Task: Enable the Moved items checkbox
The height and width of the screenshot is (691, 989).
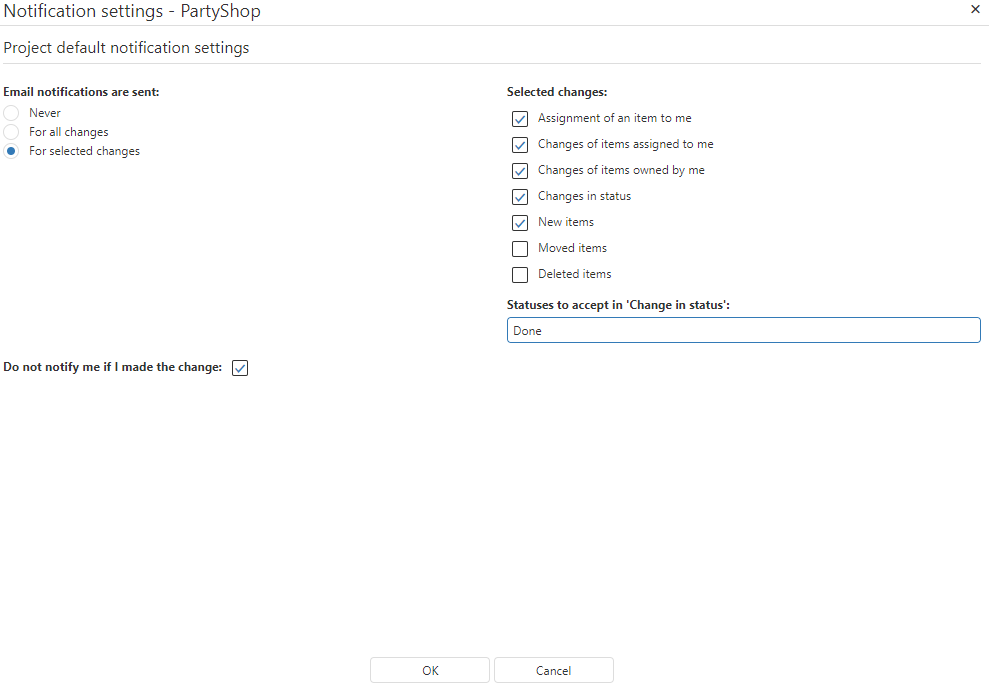Action: (520, 249)
